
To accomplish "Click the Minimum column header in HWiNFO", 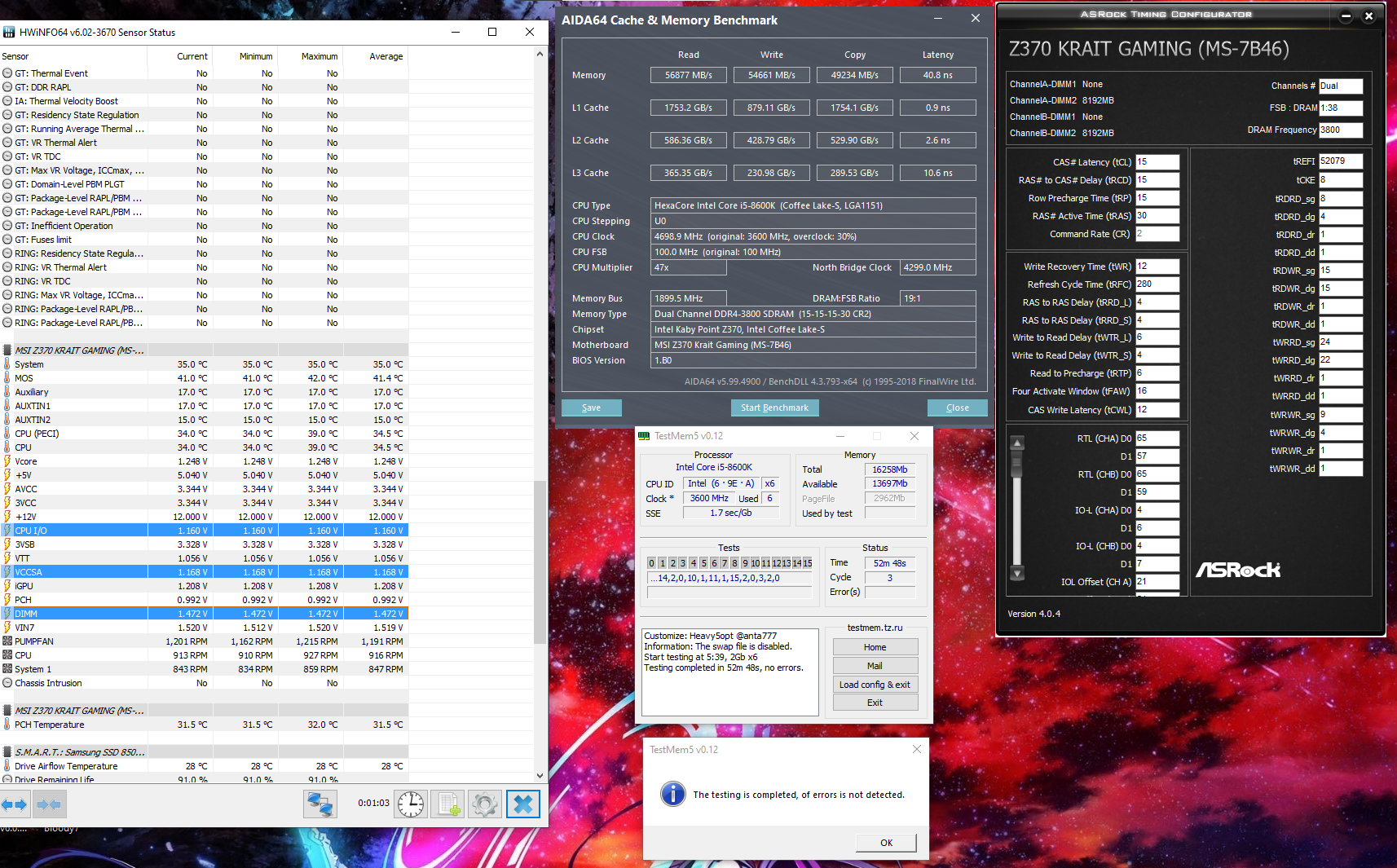I will 245,56.
